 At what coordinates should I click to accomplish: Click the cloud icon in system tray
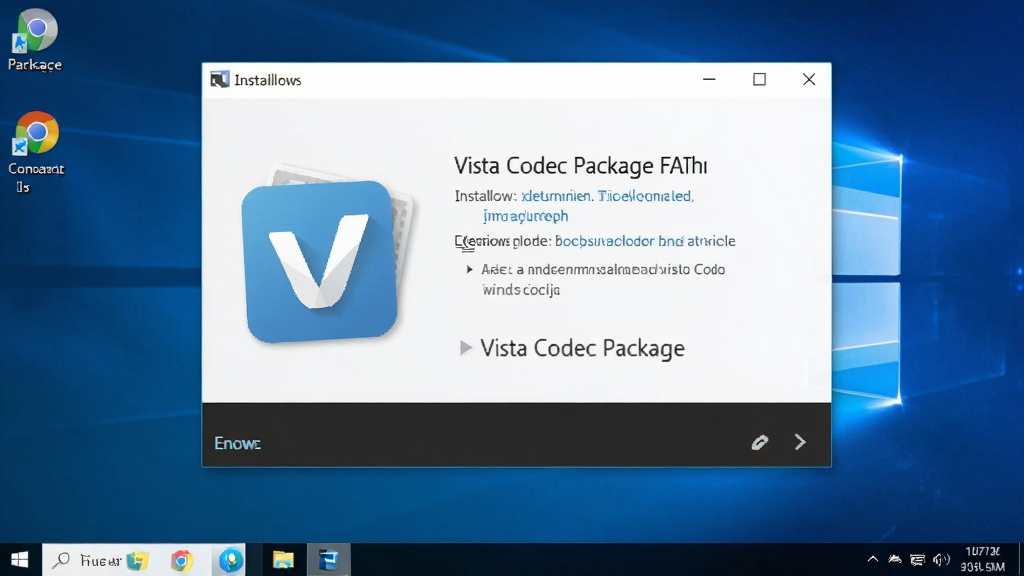click(895, 560)
